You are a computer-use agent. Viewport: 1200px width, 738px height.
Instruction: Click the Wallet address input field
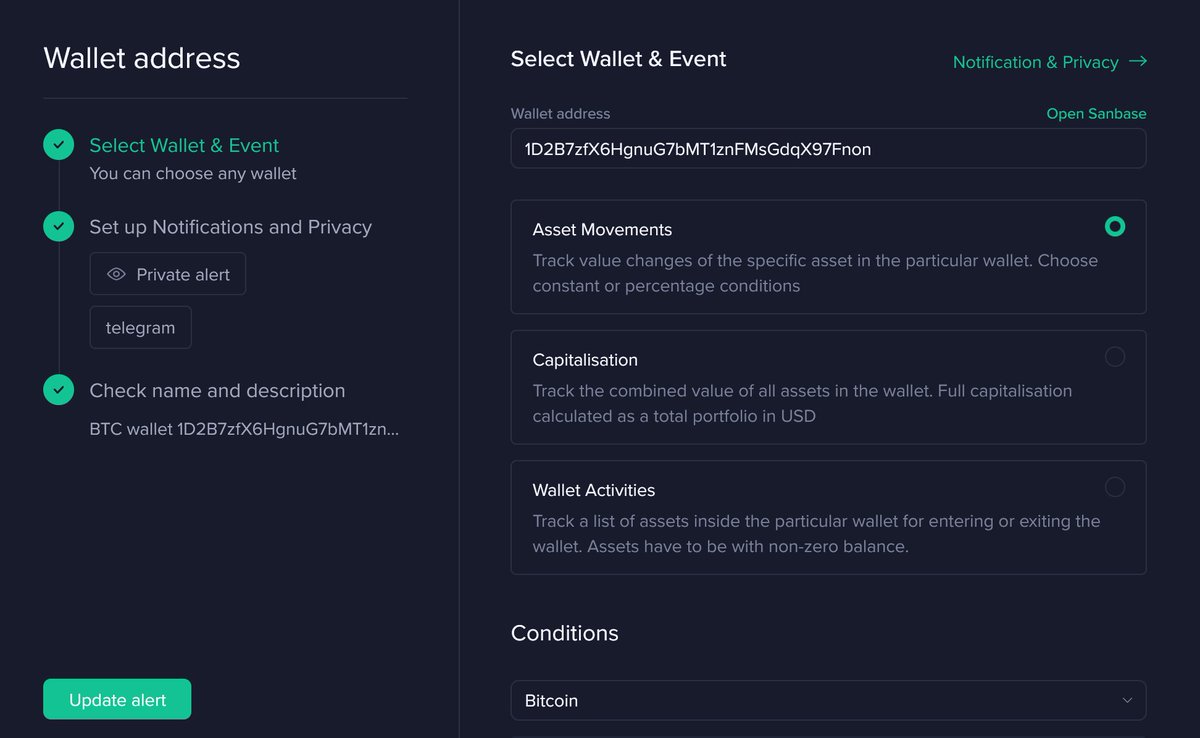[827, 149]
